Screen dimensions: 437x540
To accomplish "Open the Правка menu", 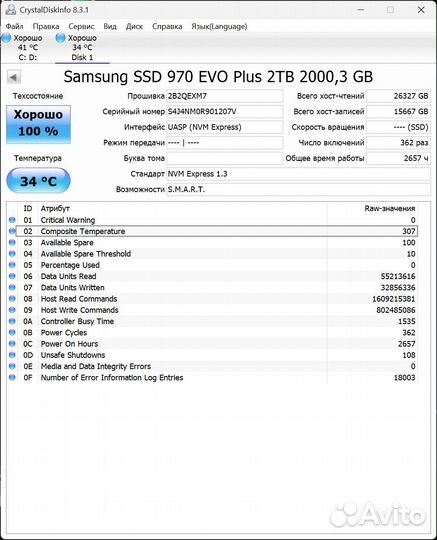I will pos(46,27).
